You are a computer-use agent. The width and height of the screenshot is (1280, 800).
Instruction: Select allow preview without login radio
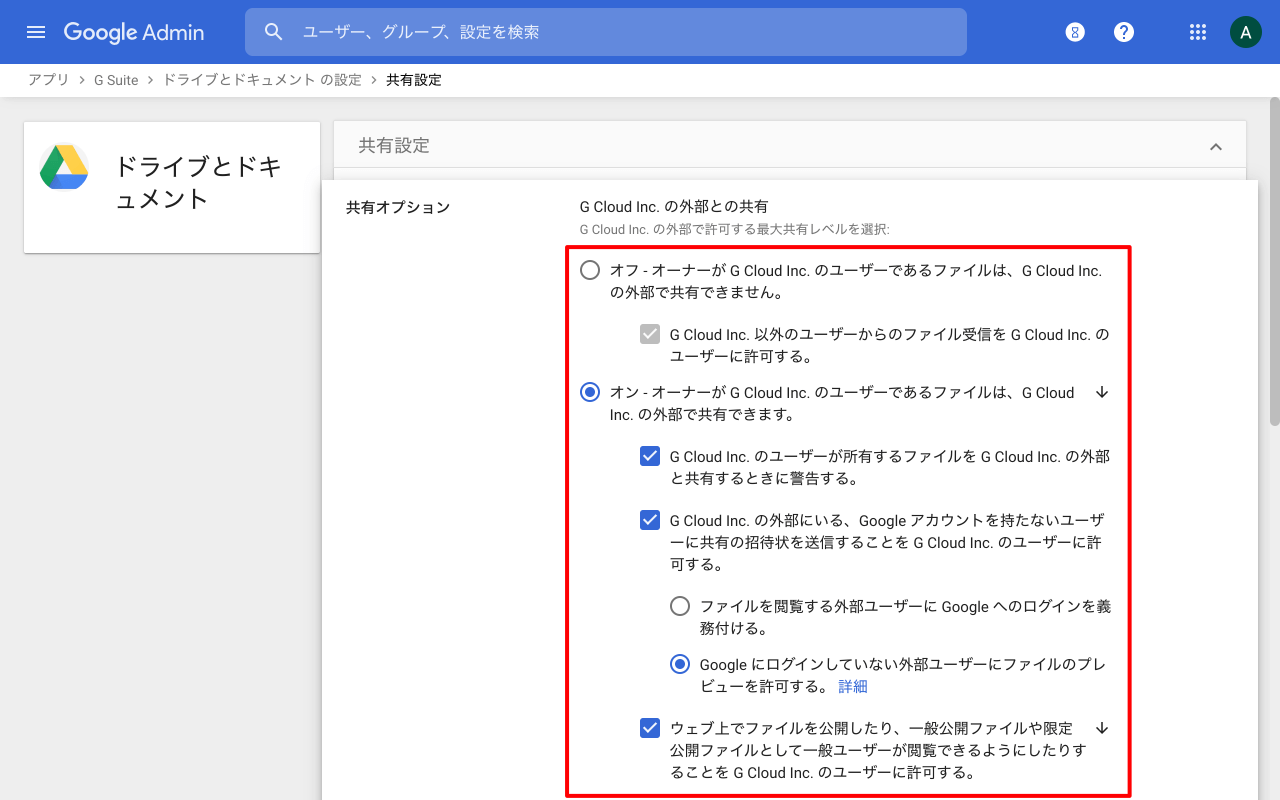click(680, 664)
